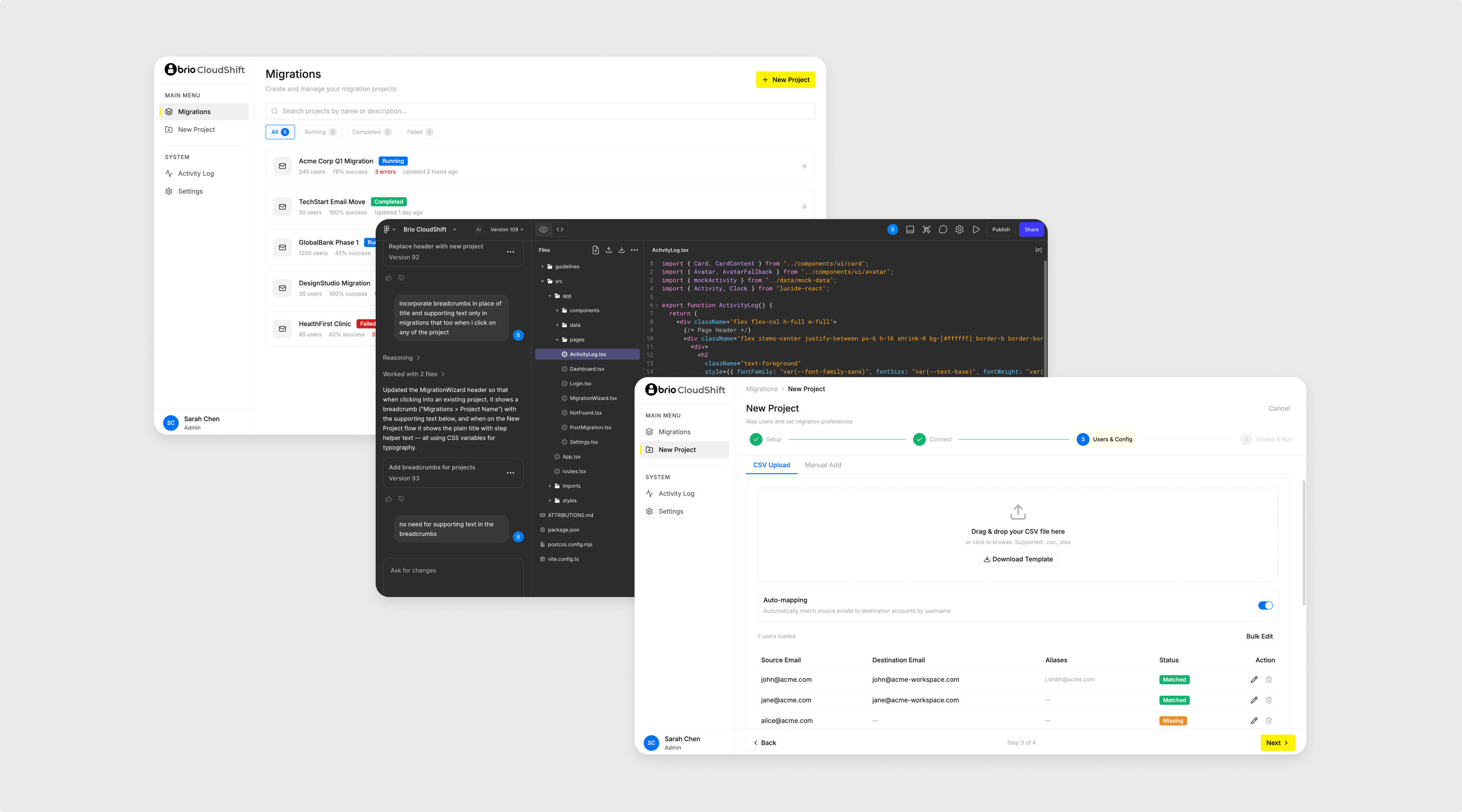The width and height of the screenshot is (1462, 812).
Task: Delete the john@acme.com row
Action: [1269, 679]
